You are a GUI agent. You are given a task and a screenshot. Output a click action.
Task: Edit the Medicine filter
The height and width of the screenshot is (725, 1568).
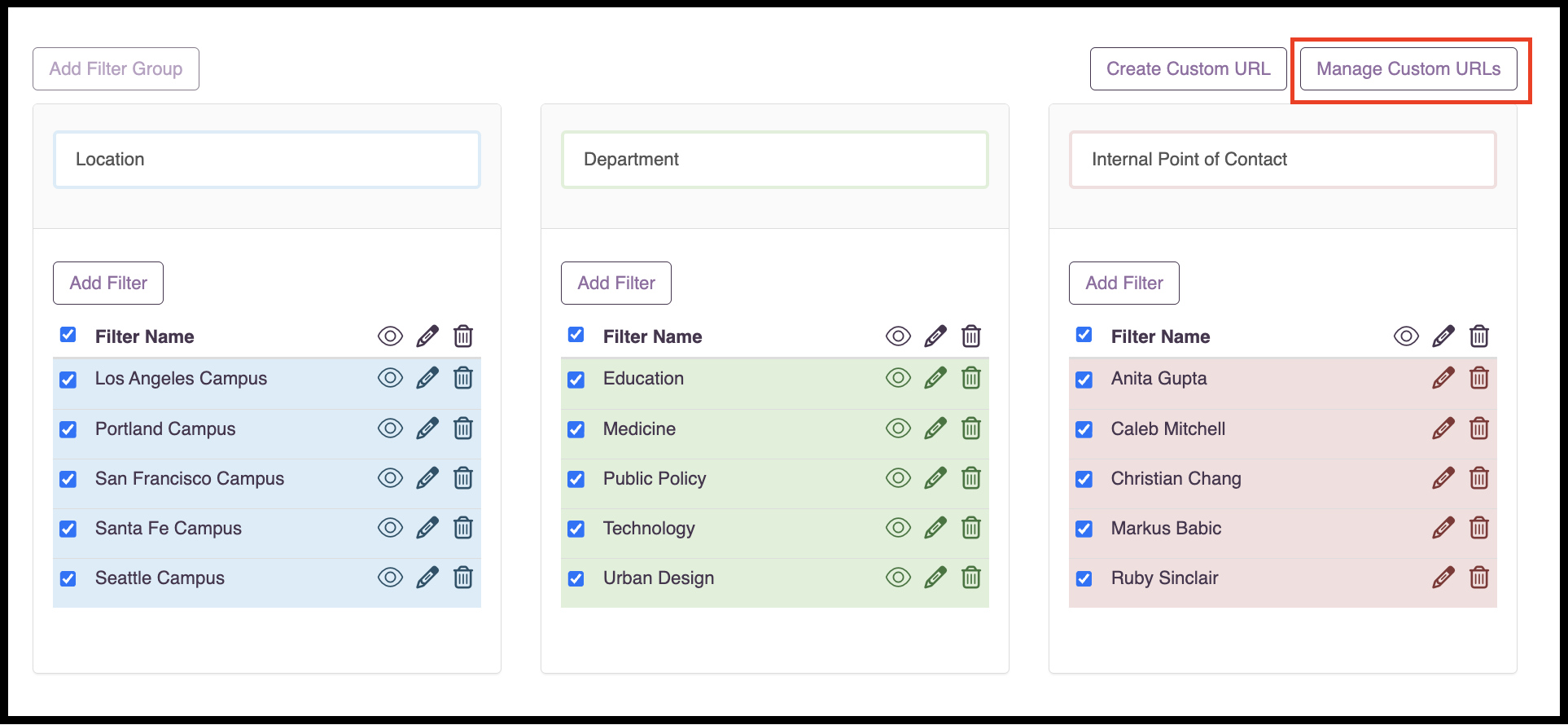click(x=935, y=428)
